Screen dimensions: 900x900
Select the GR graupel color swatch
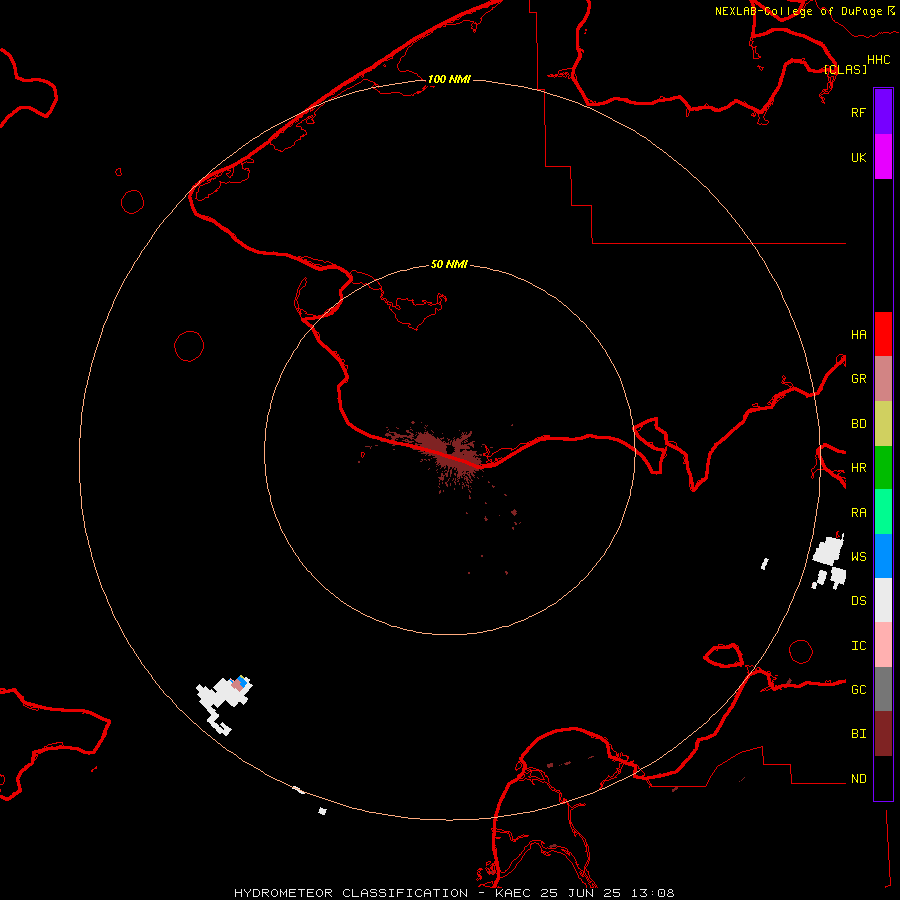pos(883,379)
